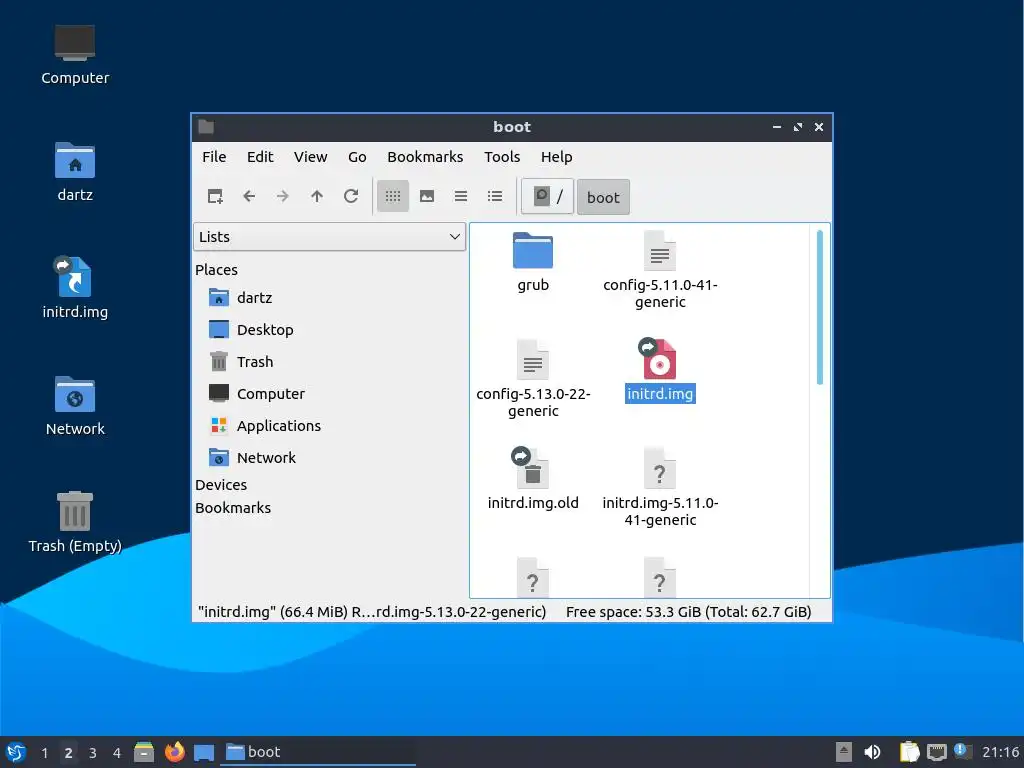Open a new tab in file manager
Screen dimensions: 1024x768
215,196
